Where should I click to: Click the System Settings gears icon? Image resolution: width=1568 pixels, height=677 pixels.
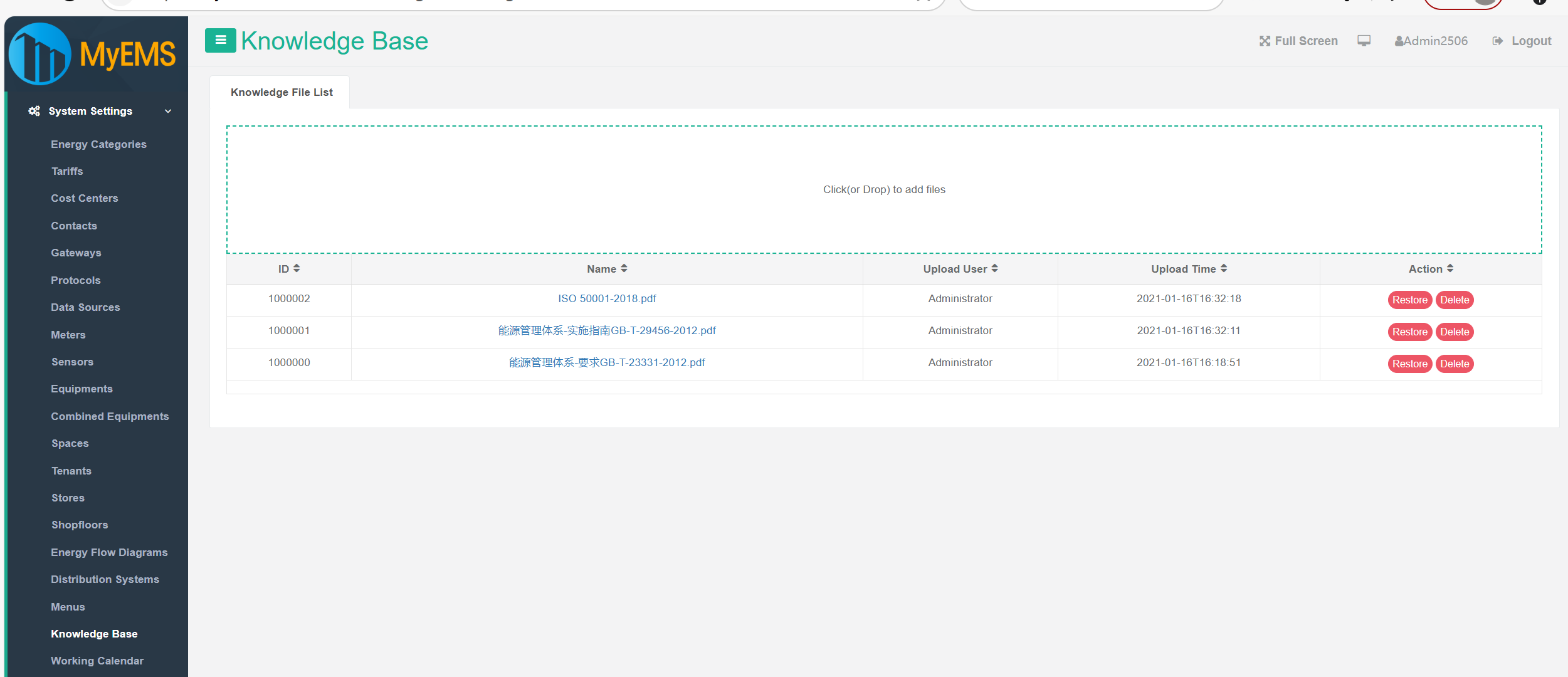(x=34, y=111)
